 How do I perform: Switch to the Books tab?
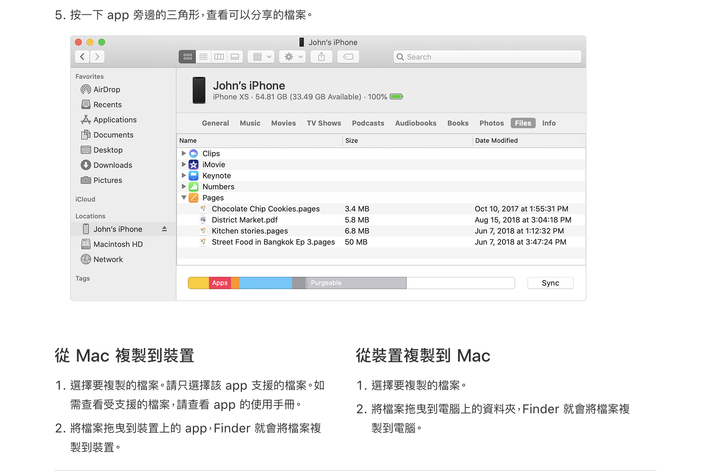[458, 123]
